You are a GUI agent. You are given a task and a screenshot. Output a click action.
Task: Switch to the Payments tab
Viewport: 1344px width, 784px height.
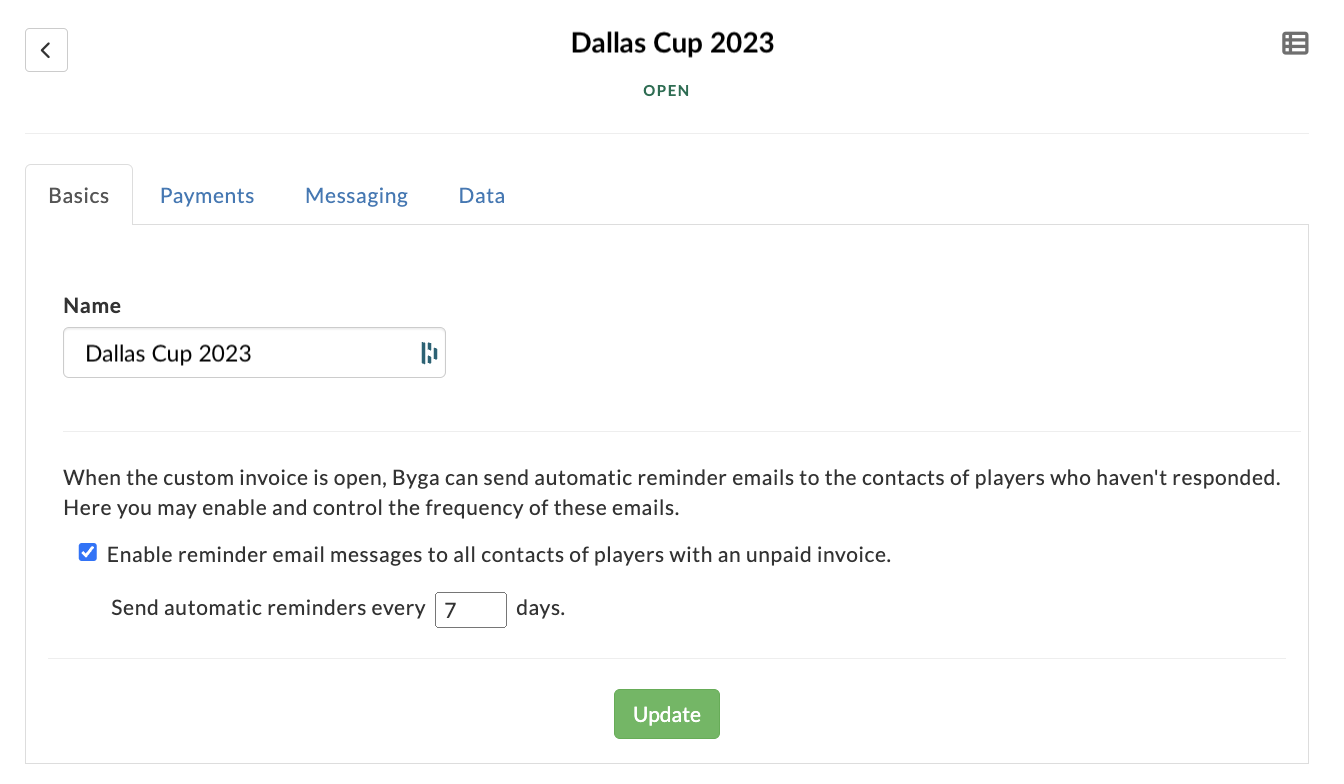point(207,196)
